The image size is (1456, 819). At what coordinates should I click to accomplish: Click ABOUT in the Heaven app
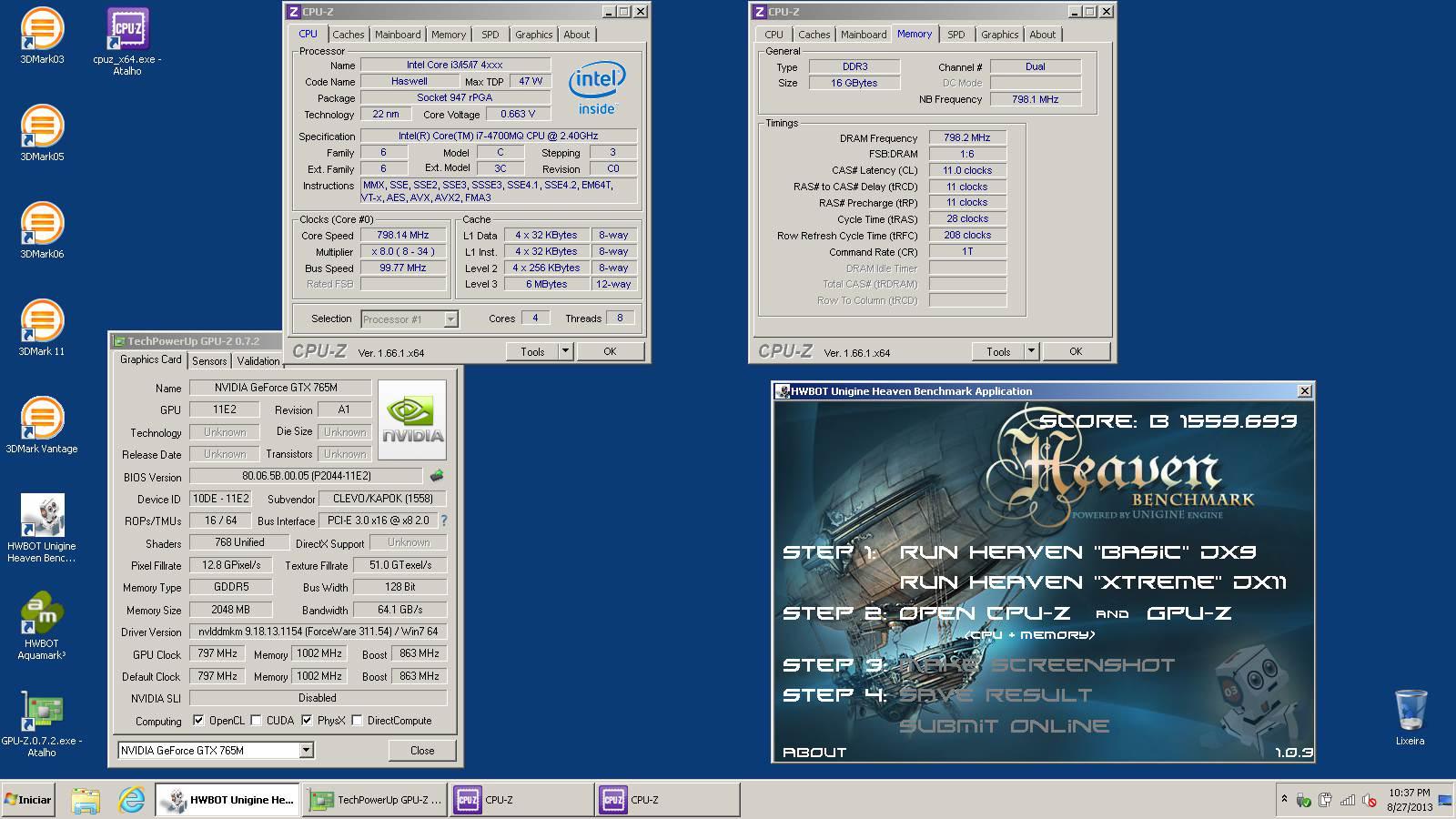coord(814,753)
